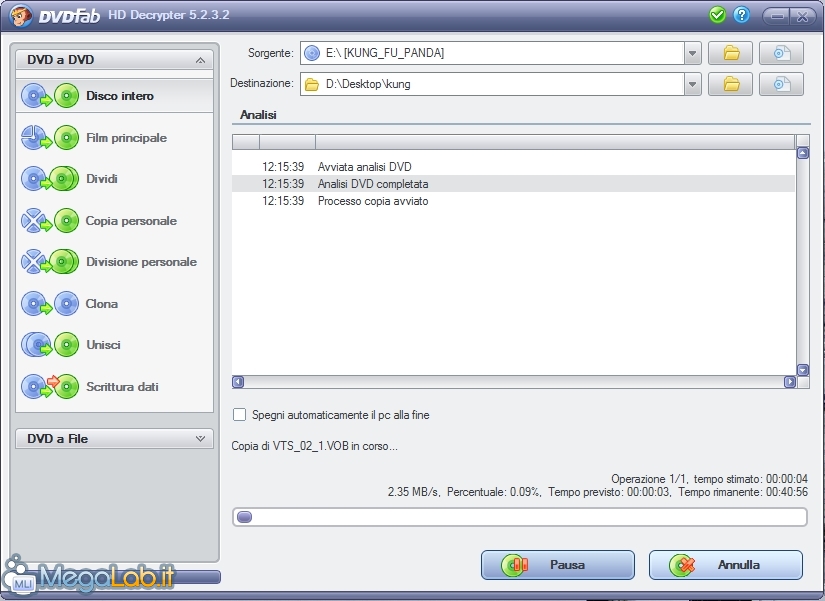This screenshot has height=601, width=825.
Task: Minimize the DVDFab window
Action: click(x=777, y=16)
